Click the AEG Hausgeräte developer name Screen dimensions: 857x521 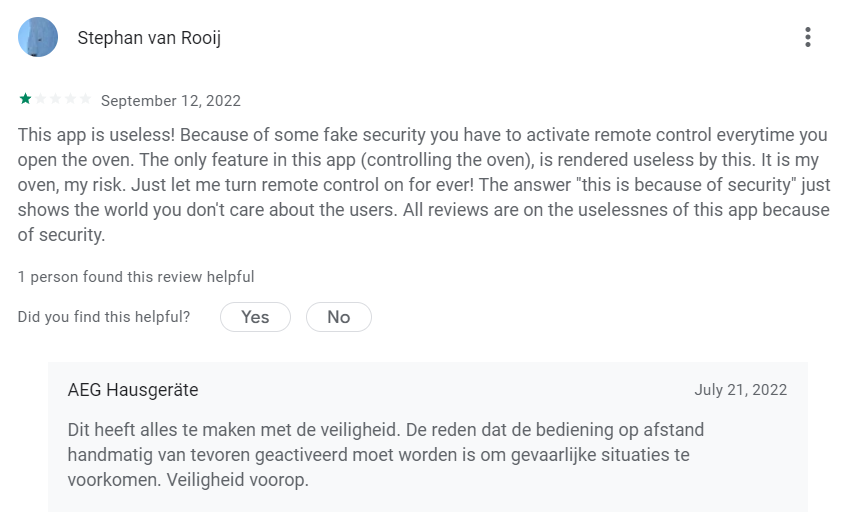pos(133,390)
